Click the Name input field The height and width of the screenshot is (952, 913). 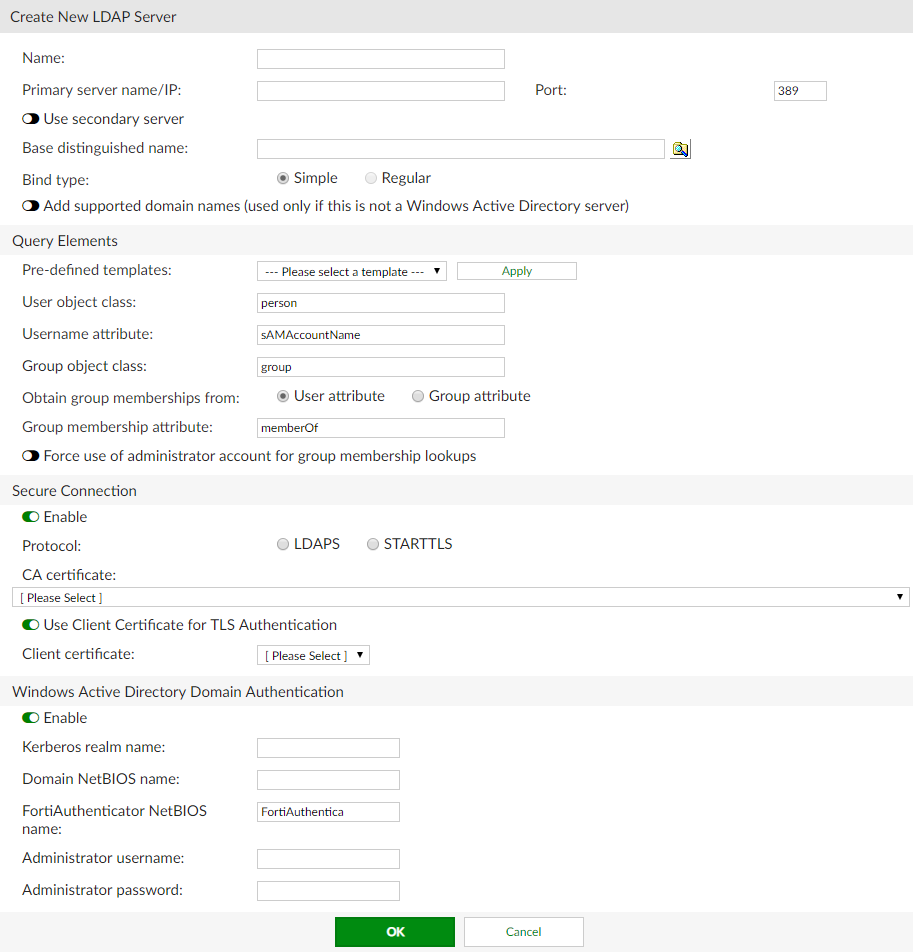[x=380, y=58]
